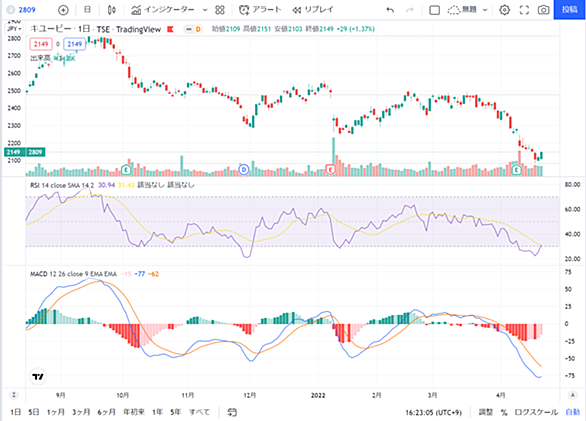Open the layout selection square icon
586x421 pixels.
coord(434,10)
